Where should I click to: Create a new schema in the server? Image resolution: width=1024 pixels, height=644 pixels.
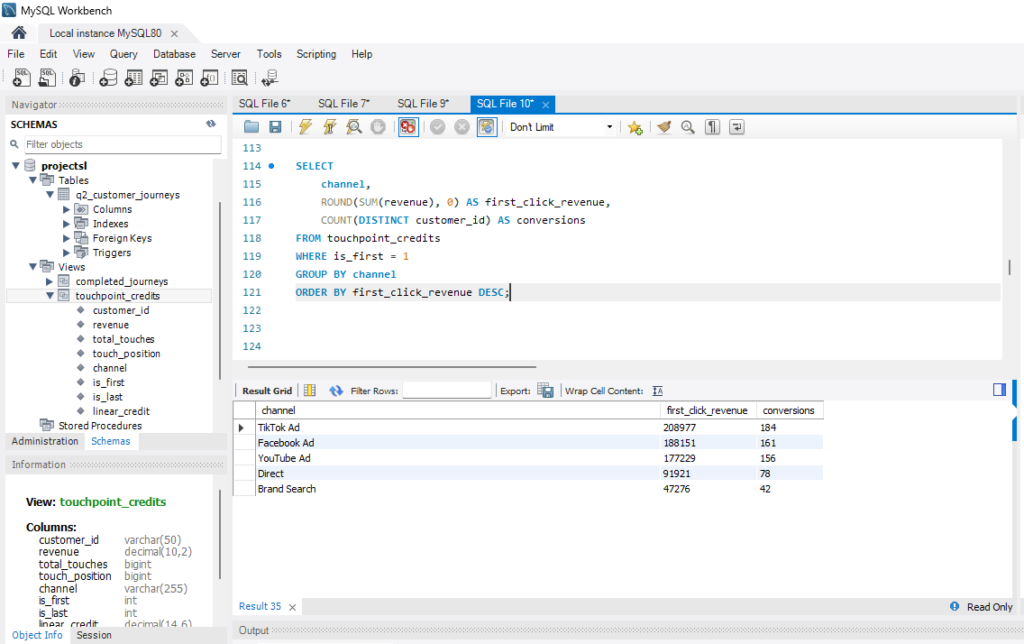pos(108,78)
